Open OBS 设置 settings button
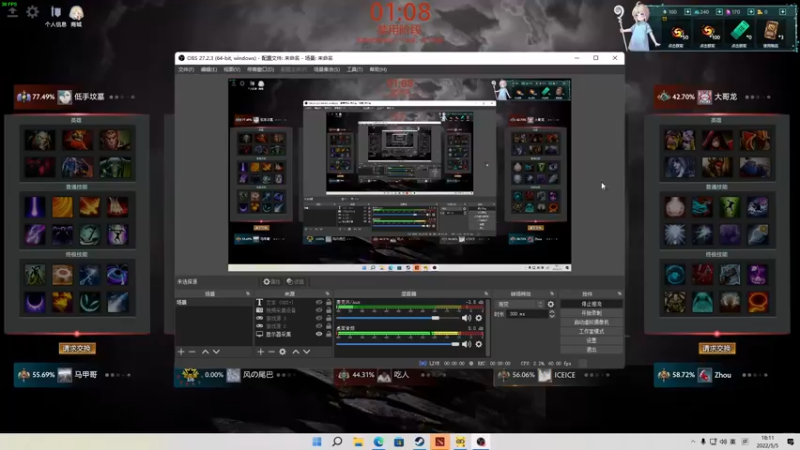This screenshot has height=450, width=800. pos(591,340)
